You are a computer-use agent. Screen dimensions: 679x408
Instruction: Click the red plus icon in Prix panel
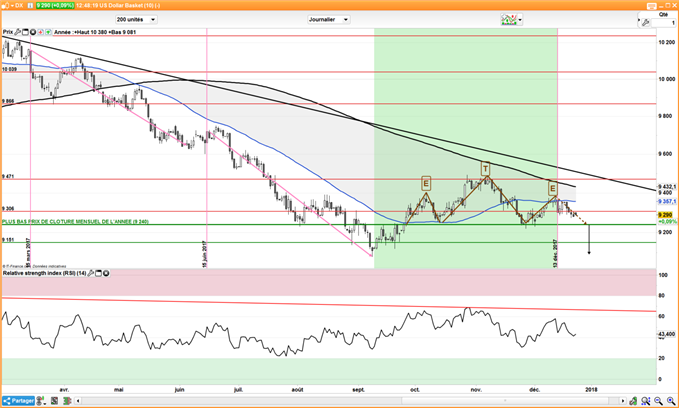point(41,32)
